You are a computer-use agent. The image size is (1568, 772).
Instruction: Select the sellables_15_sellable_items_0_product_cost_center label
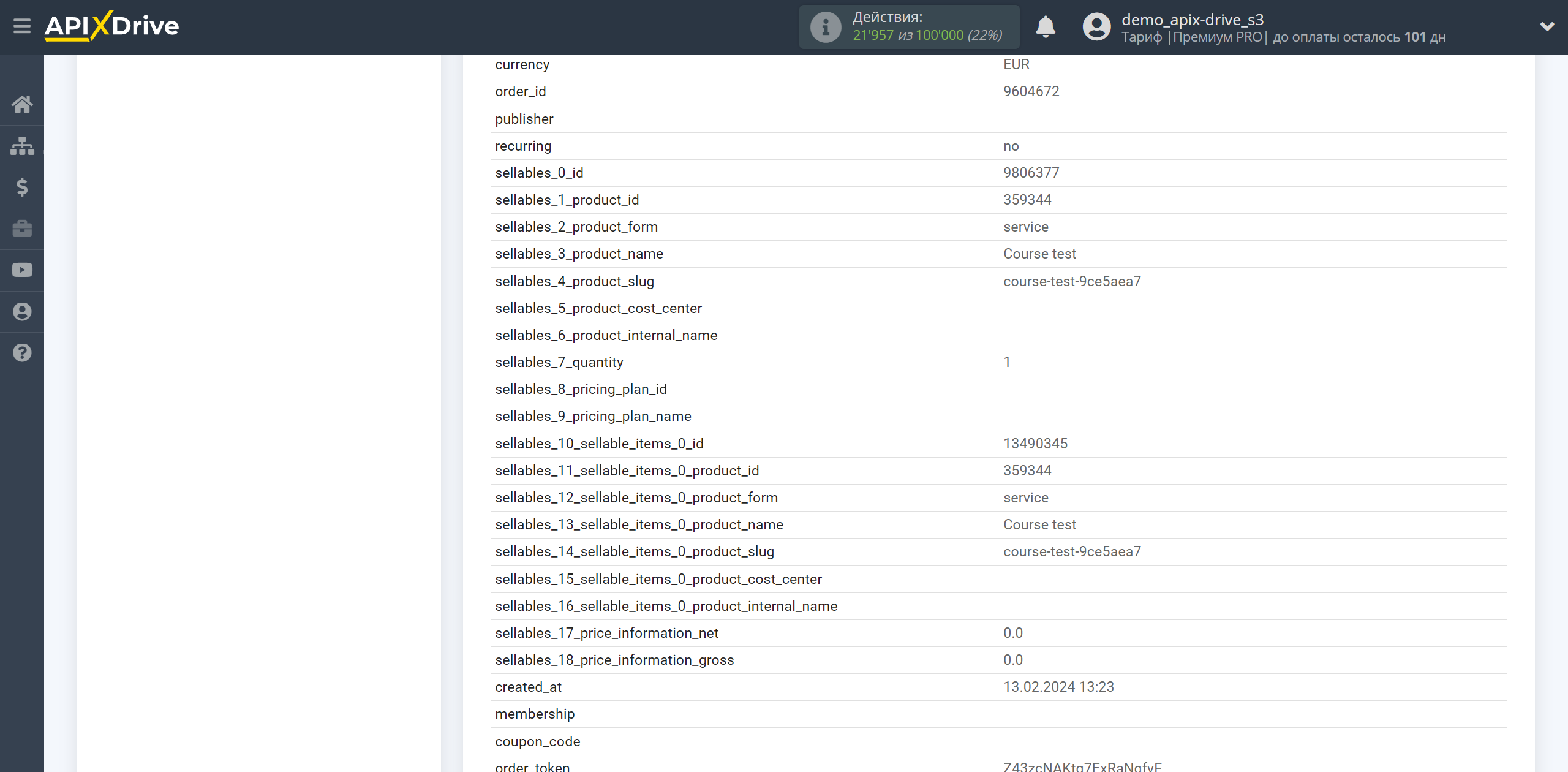tap(658, 579)
